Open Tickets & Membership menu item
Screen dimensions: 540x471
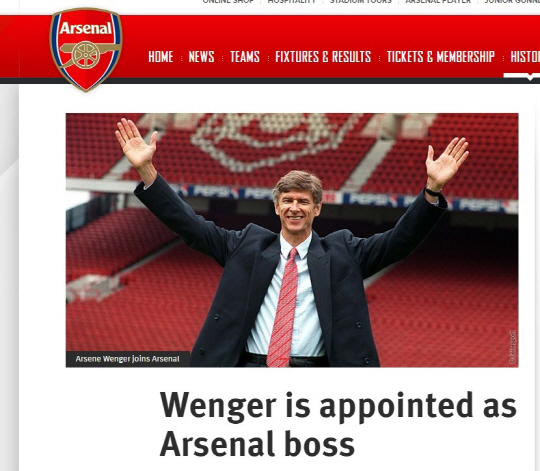pyautogui.click(x=440, y=57)
